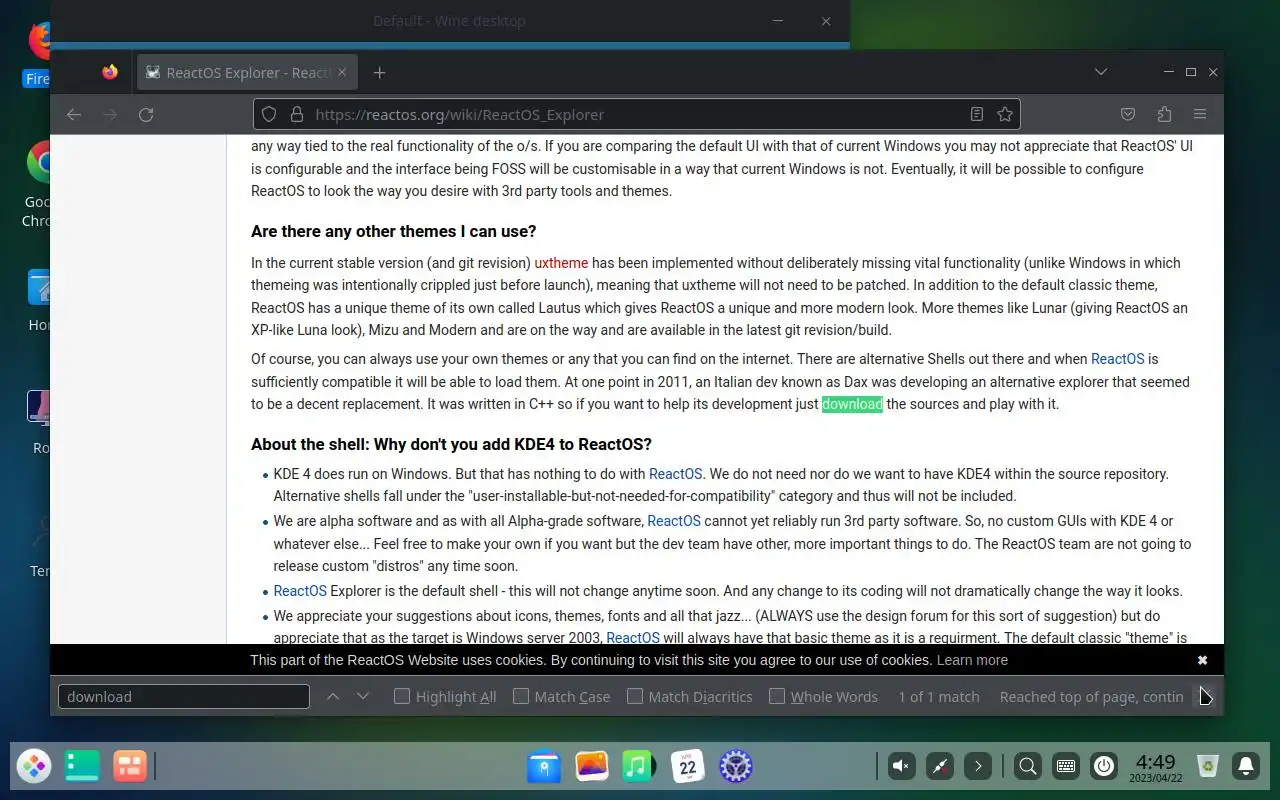1280x800 pixels.
Task: Jump to previous find match arrow
Action: (x=333, y=696)
